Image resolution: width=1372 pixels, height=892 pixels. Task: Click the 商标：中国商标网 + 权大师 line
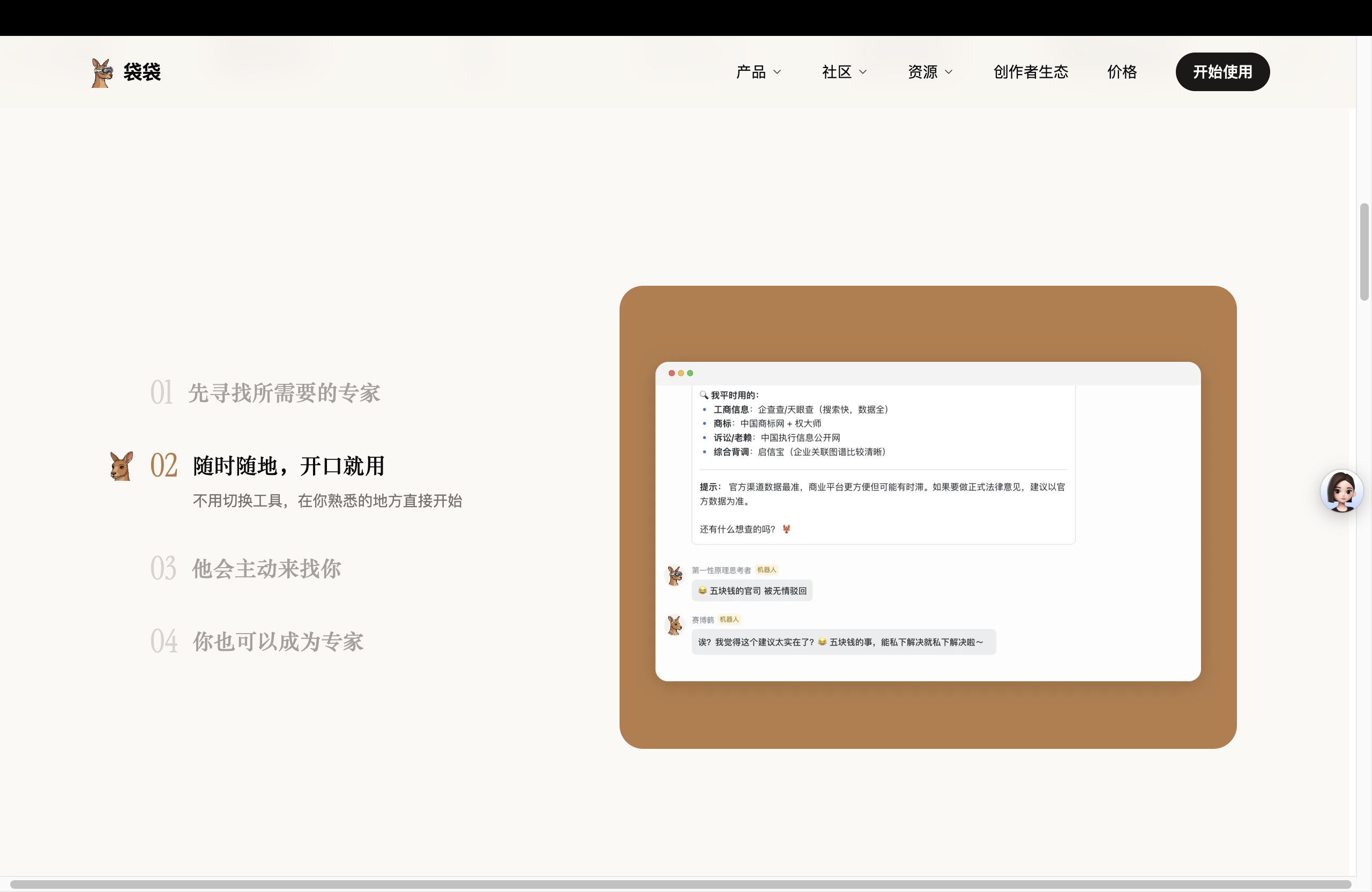[762, 423]
